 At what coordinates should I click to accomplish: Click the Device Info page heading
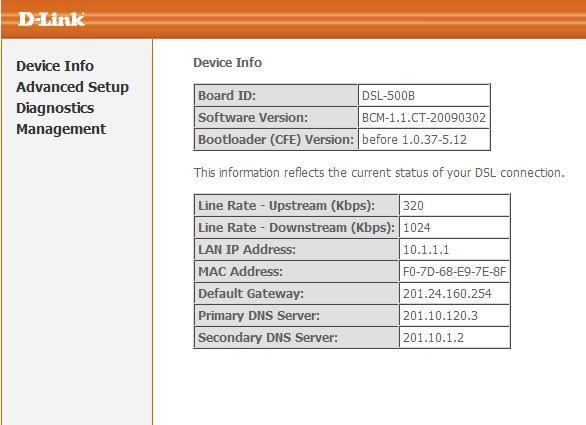click(x=227, y=62)
